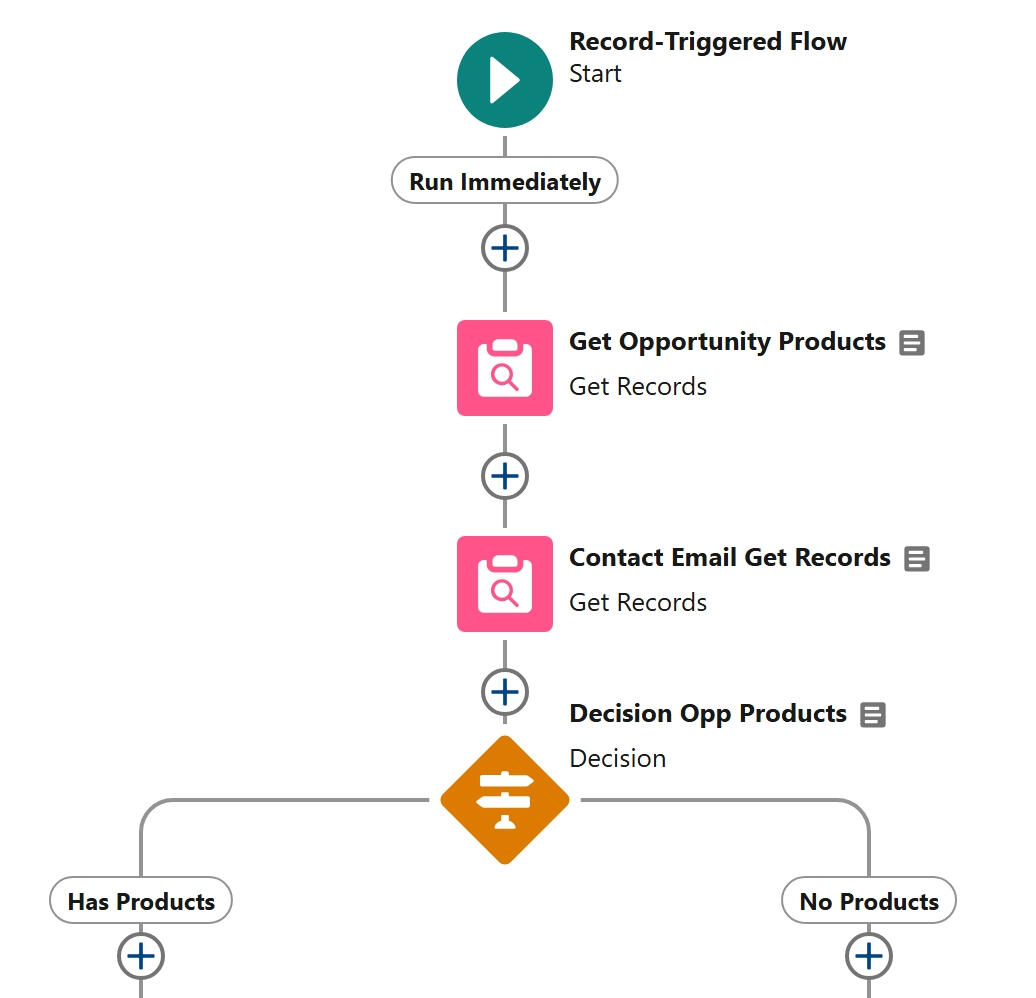Image resolution: width=1036 pixels, height=998 pixels.
Task: Click the Decision Opp Products label
Action: coord(707,714)
